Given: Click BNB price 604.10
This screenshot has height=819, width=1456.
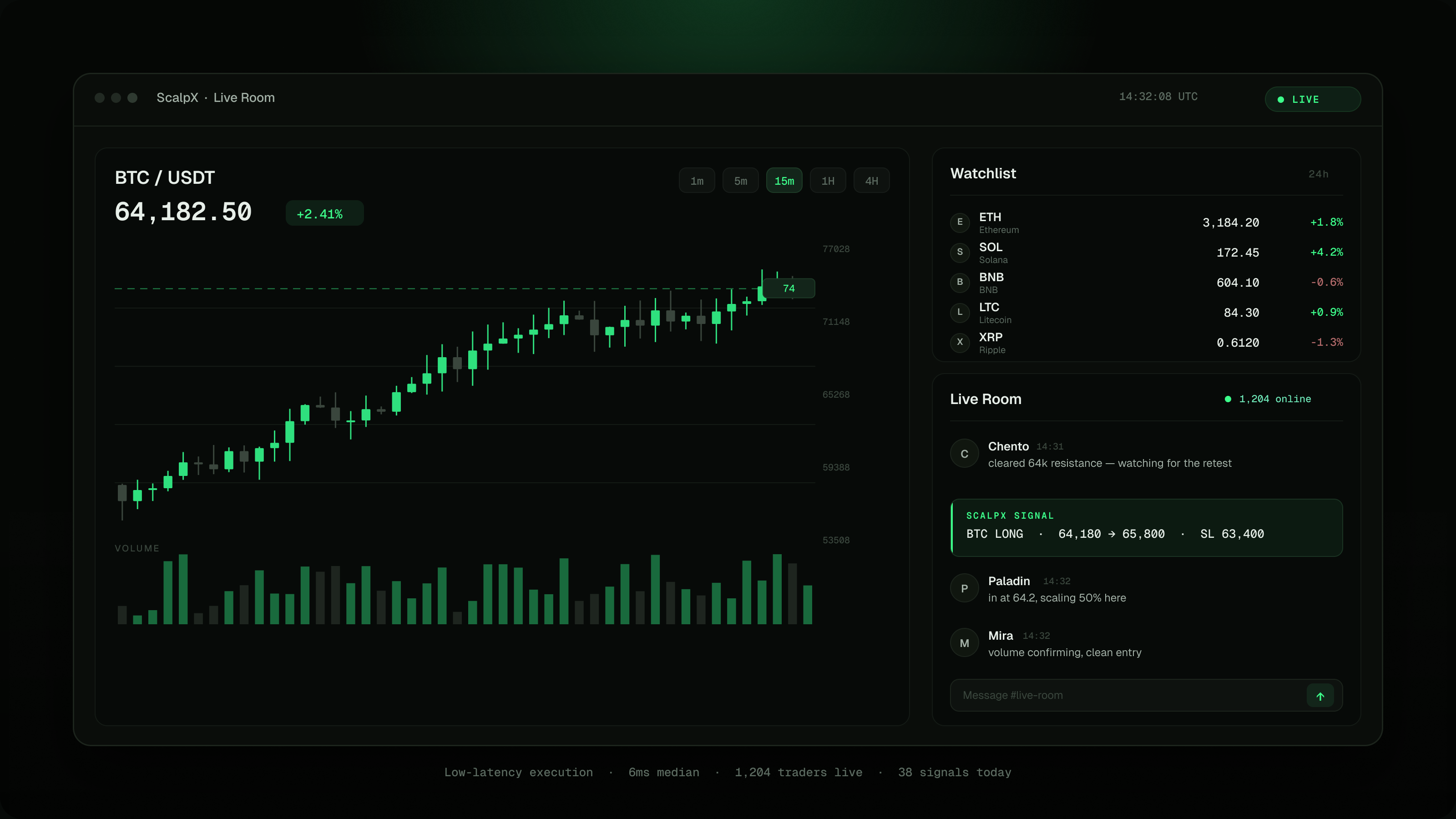Looking at the screenshot, I should click(x=1237, y=283).
